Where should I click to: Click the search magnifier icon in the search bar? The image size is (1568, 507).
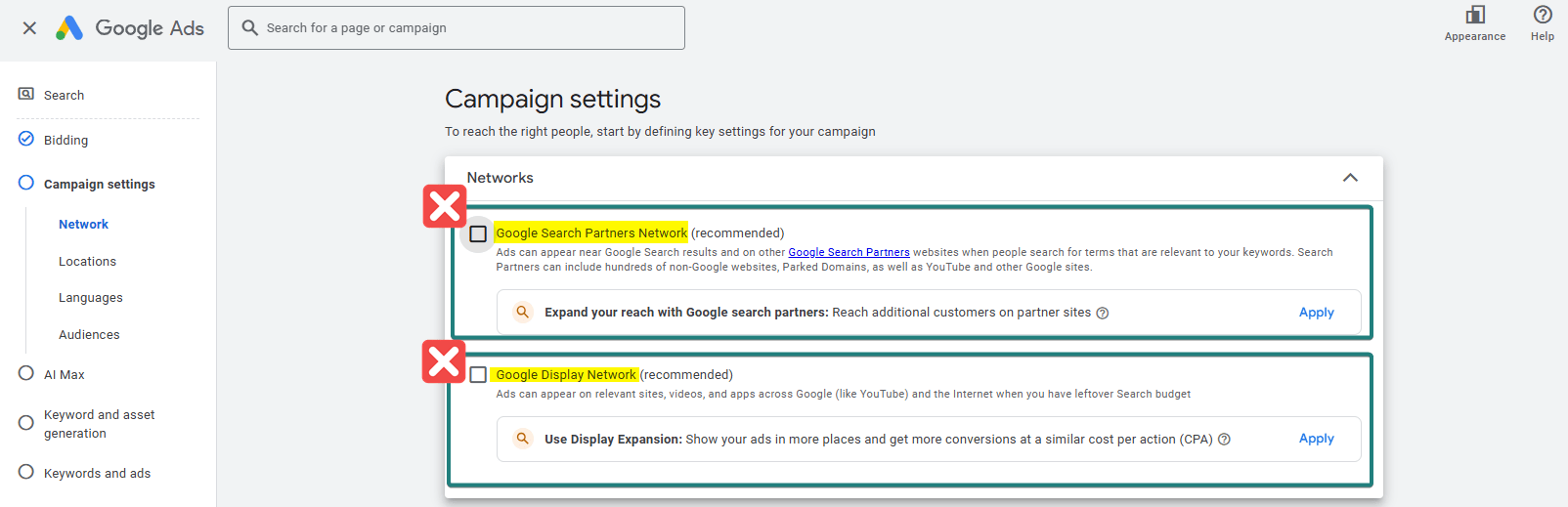[250, 27]
